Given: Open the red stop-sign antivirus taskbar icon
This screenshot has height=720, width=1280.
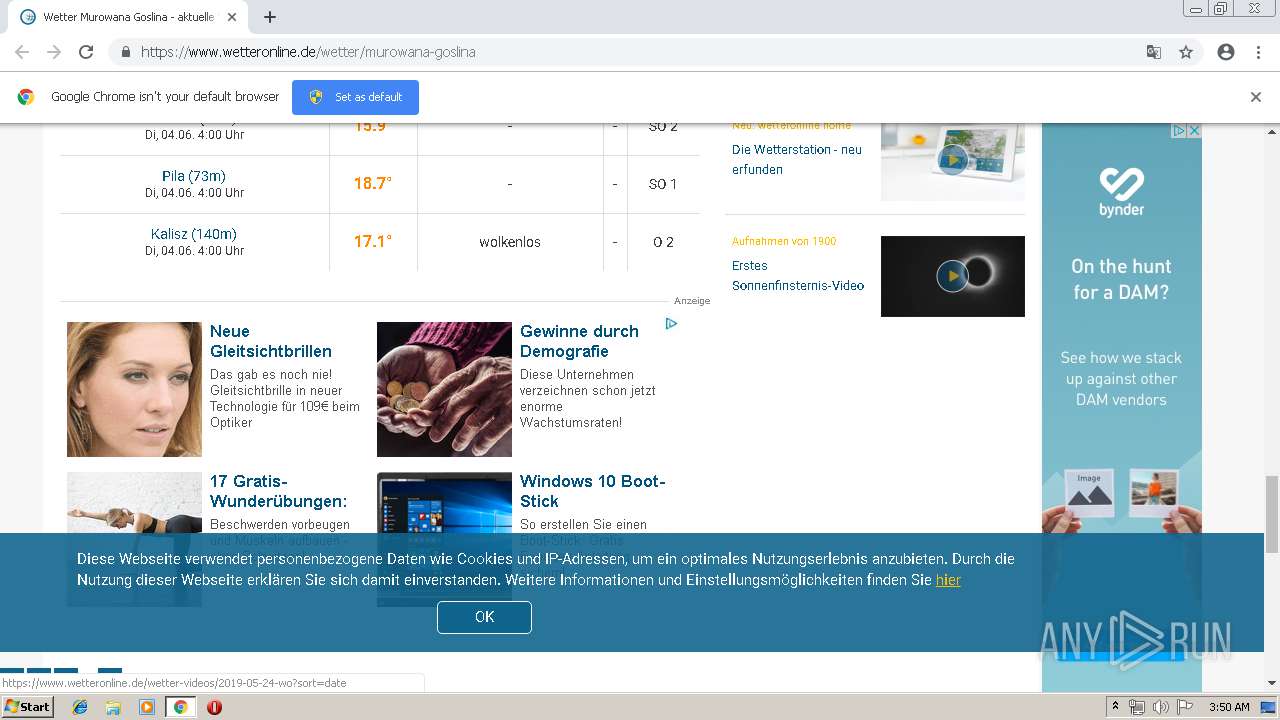Looking at the screenshot, I should coord(214,707).
